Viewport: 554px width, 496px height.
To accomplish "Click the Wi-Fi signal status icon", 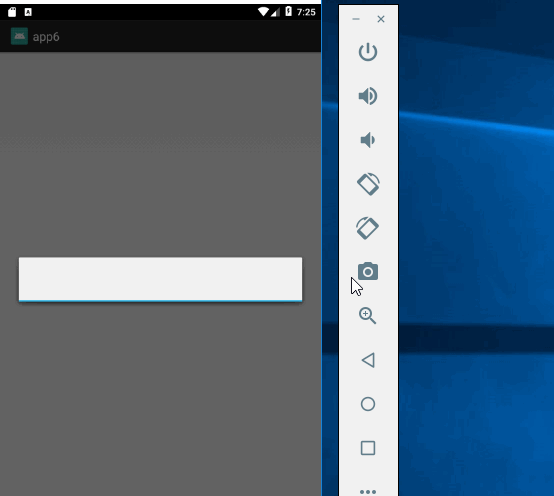I will [x=263, y=12].
